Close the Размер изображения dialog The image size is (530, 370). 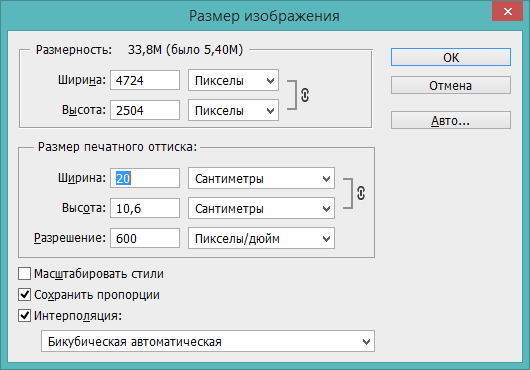[507, 11]
